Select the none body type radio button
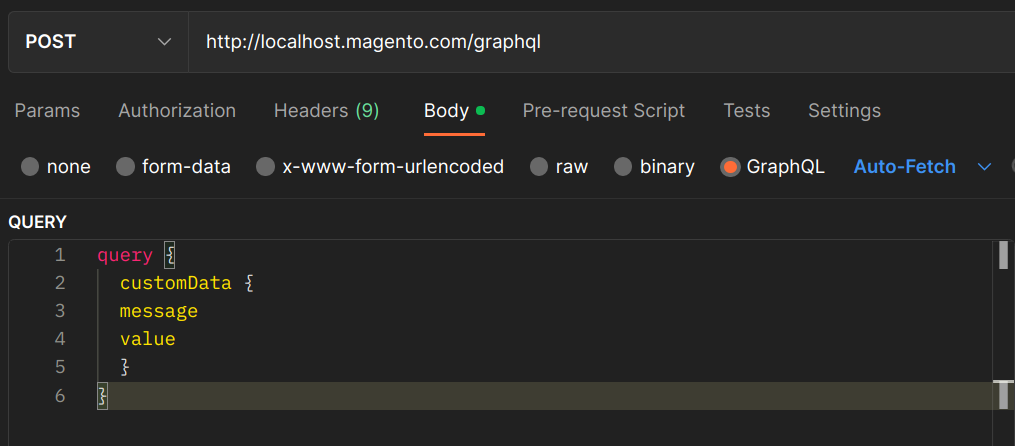 30,167
